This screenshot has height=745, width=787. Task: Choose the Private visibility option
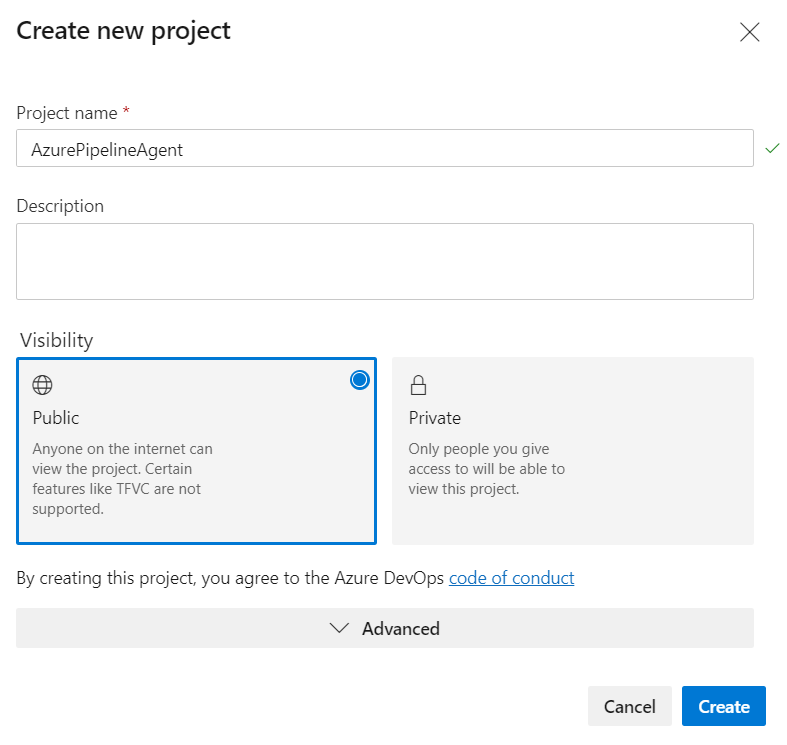(x=573, y=451)
